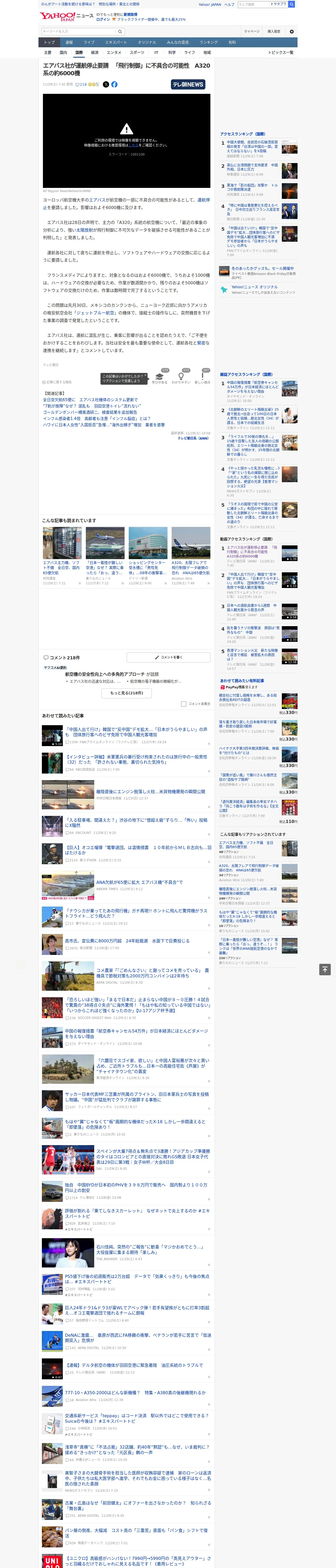Click the back-to-top arrow button
336x1568 pixels.
point(325,969)
